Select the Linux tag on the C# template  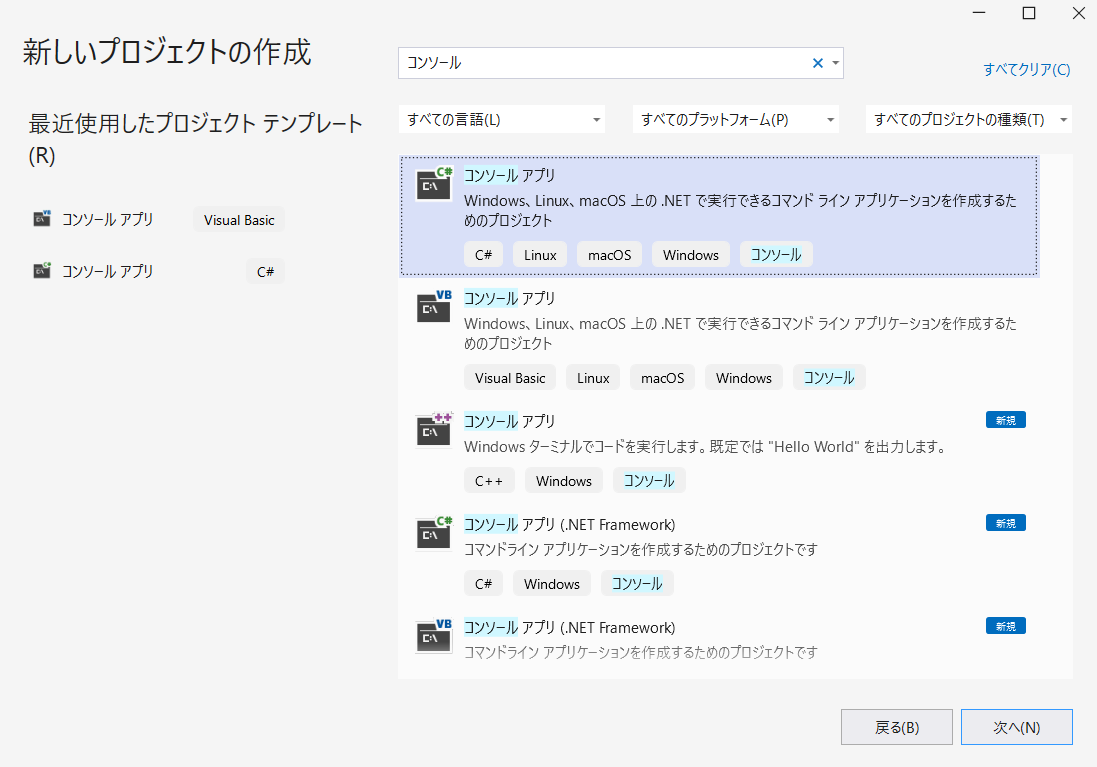540,254
